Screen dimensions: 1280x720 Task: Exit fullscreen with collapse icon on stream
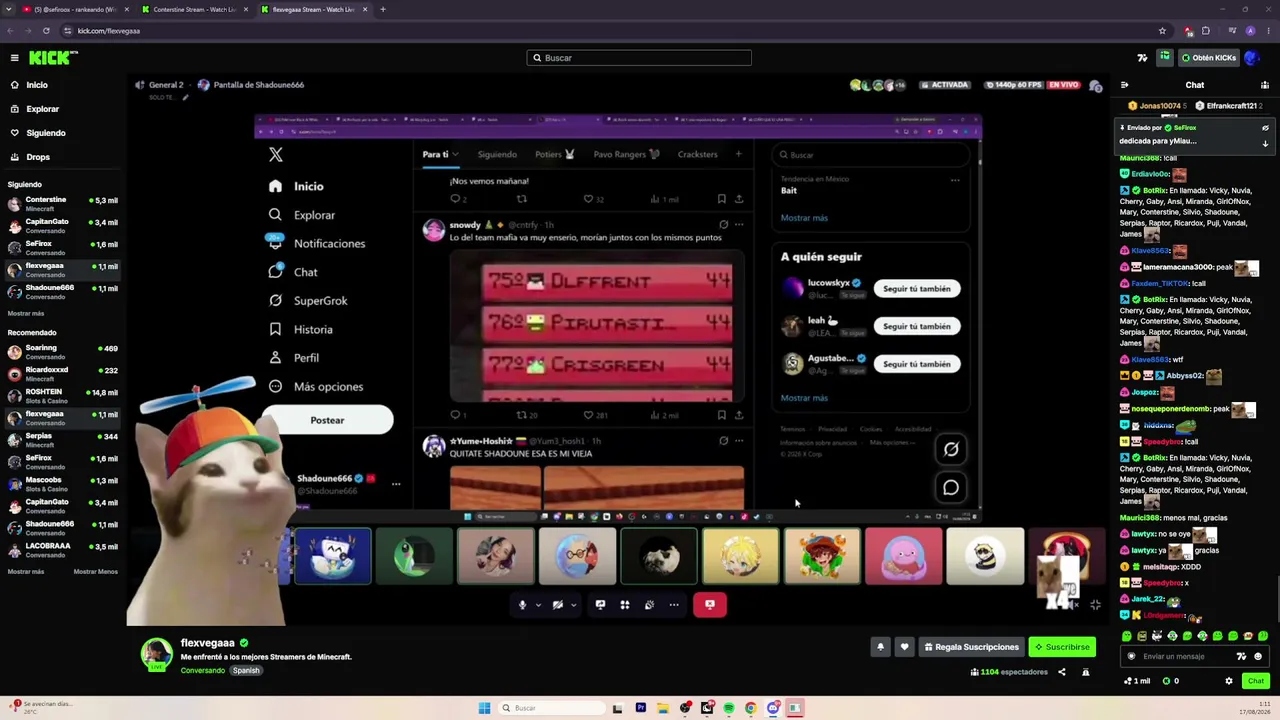click(1095, 605)
